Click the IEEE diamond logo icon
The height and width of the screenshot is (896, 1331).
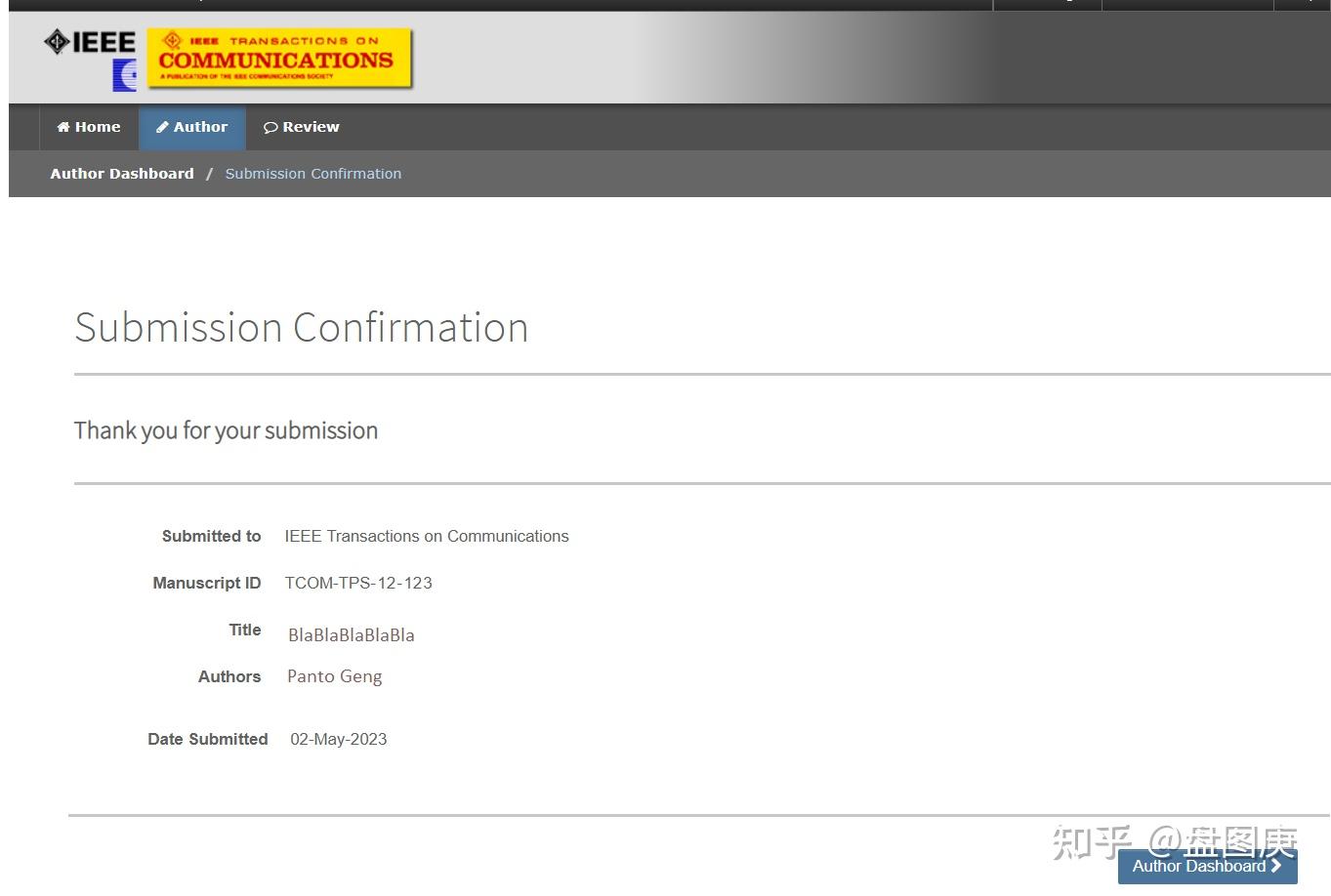(56, 43)
